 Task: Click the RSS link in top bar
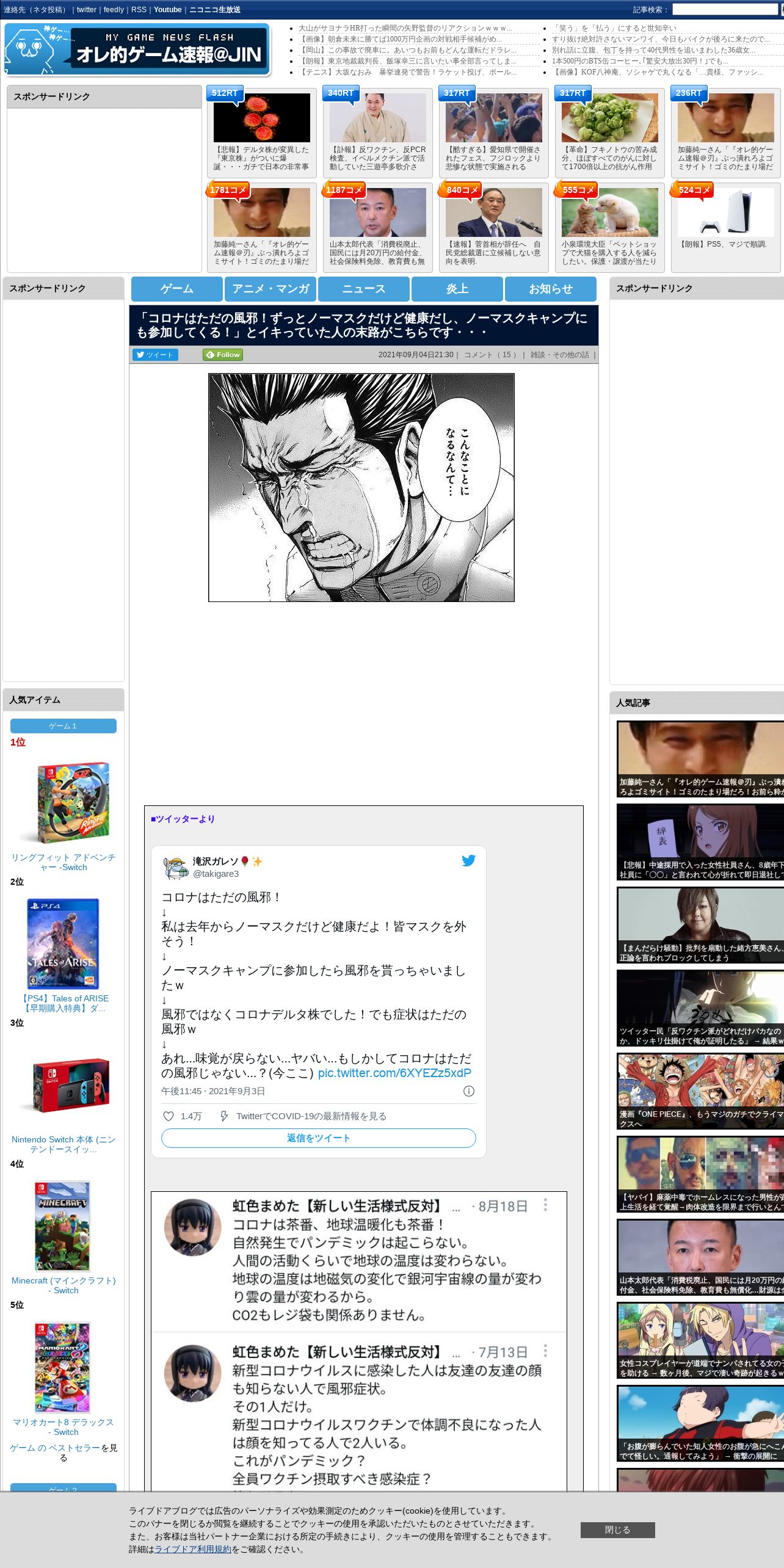pos(139,10)
